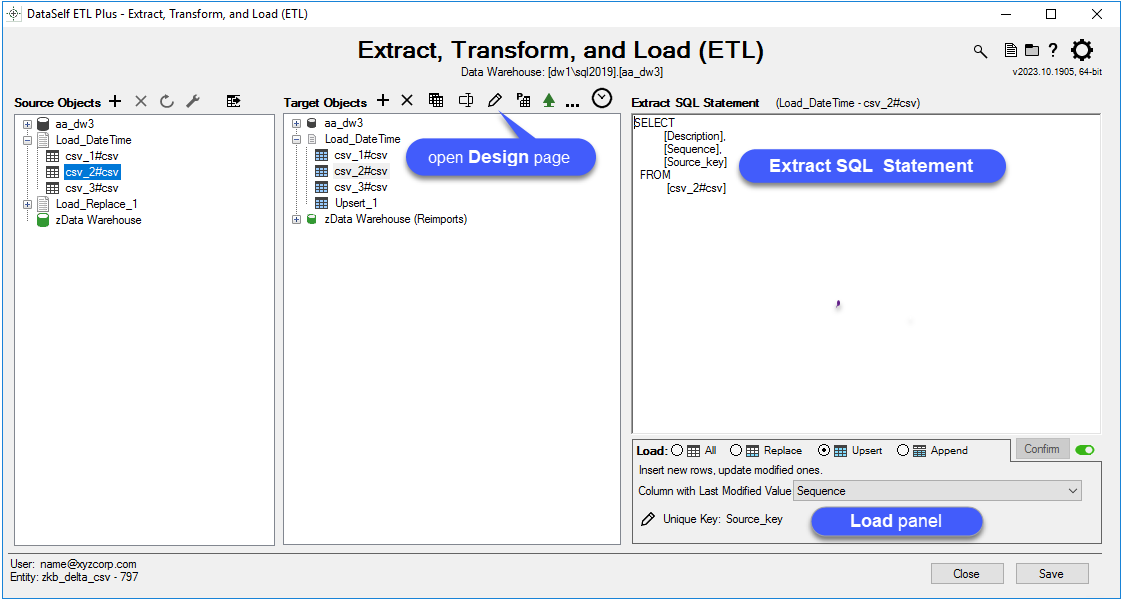Click the Close button at bottom

(966, 574)
